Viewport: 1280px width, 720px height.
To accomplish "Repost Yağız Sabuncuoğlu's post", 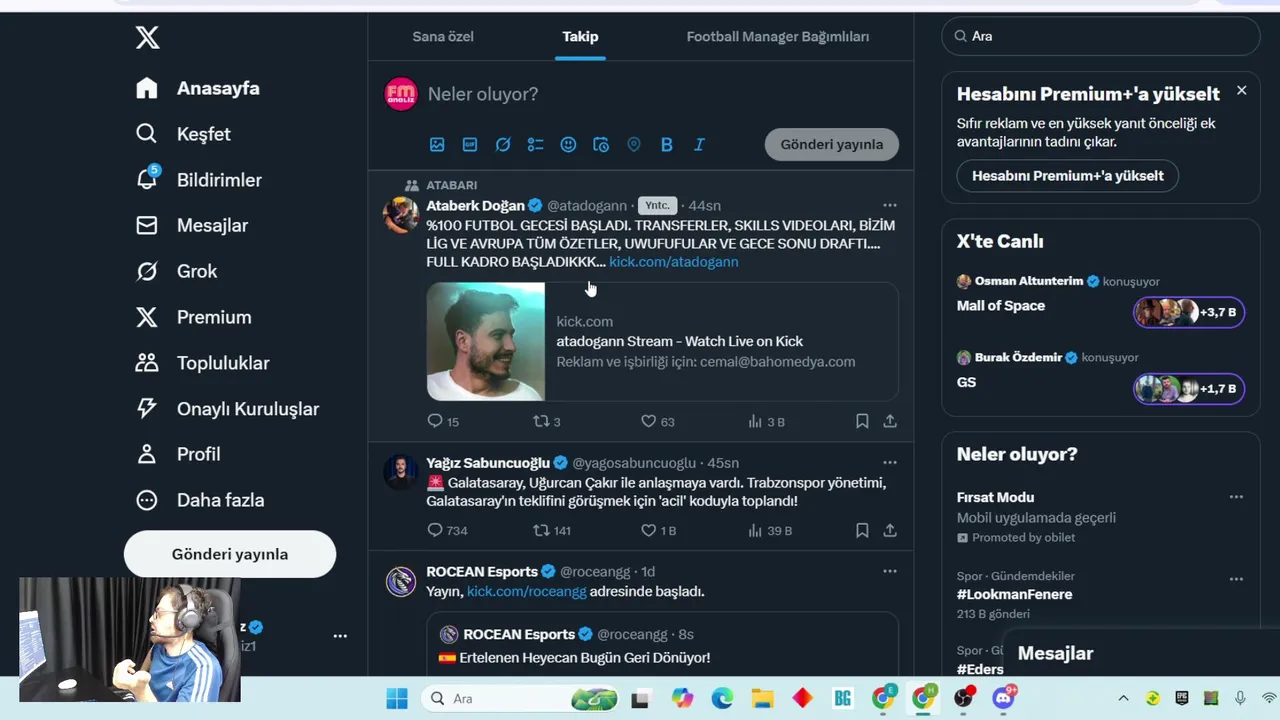I will 552,530.
